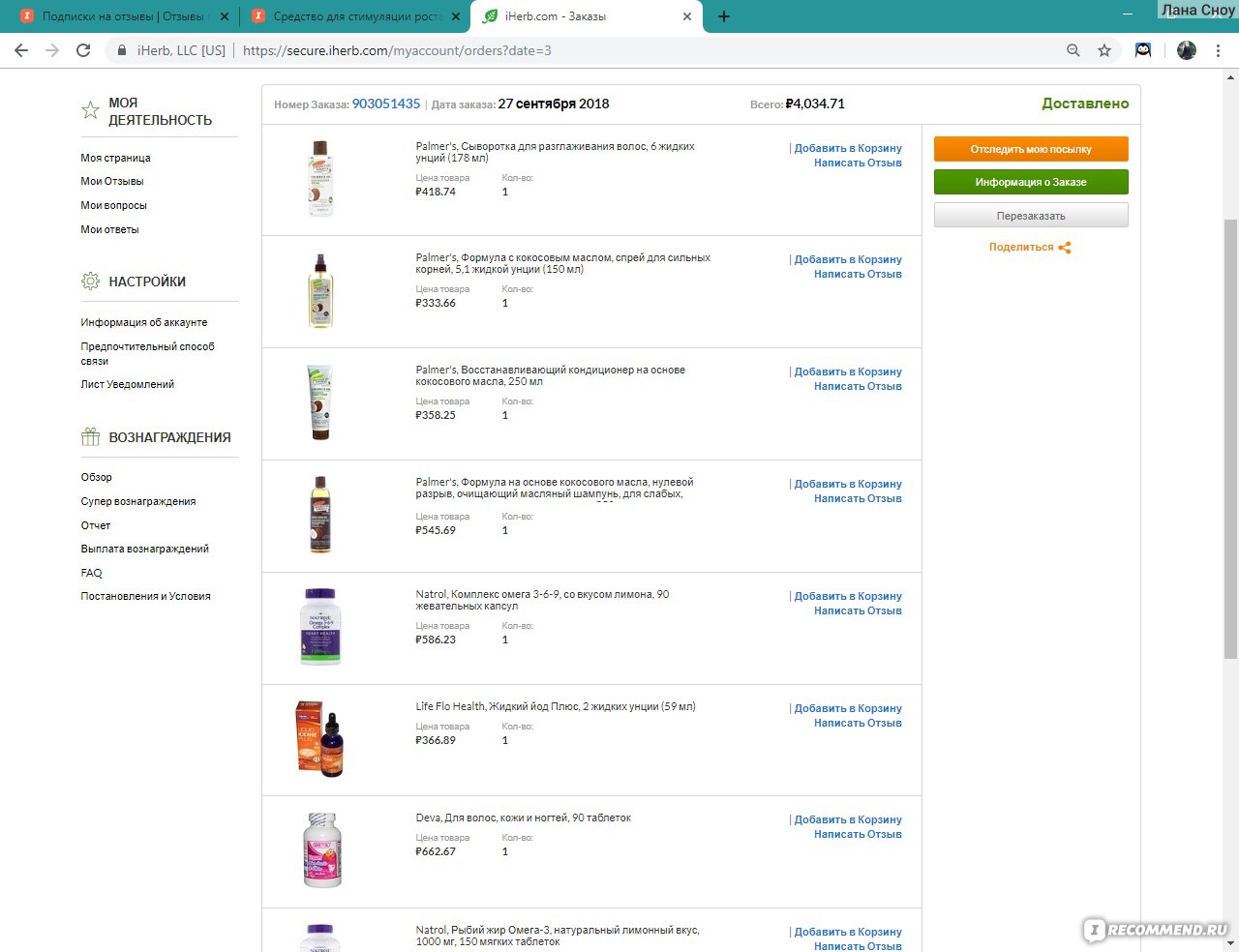This screenshot has height=952, width=1239.
Task: Reload the iHerb orders page
Action: click(x=83, y=50)
